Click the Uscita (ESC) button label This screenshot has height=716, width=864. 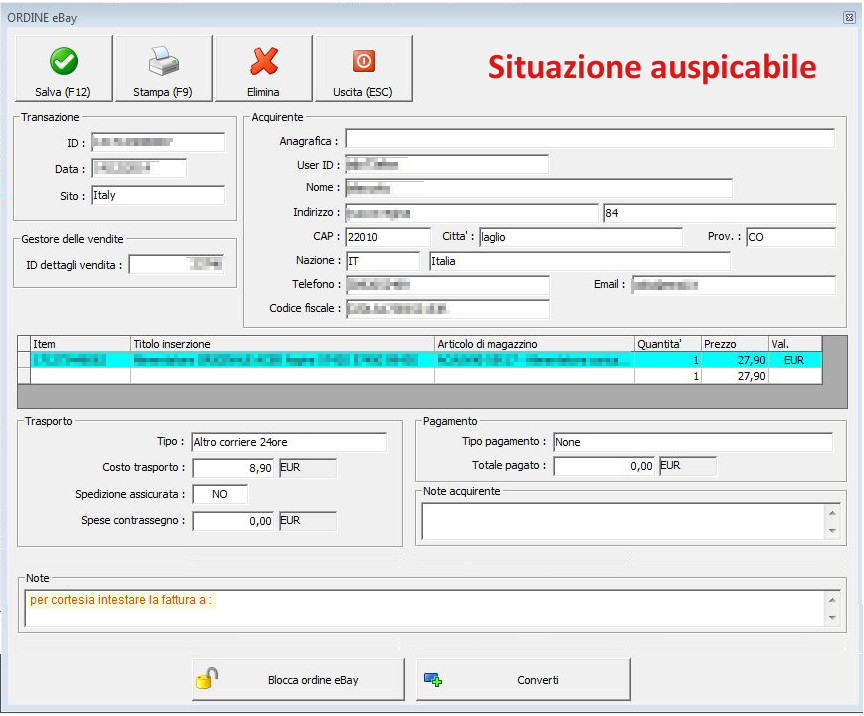pos(363,92)
